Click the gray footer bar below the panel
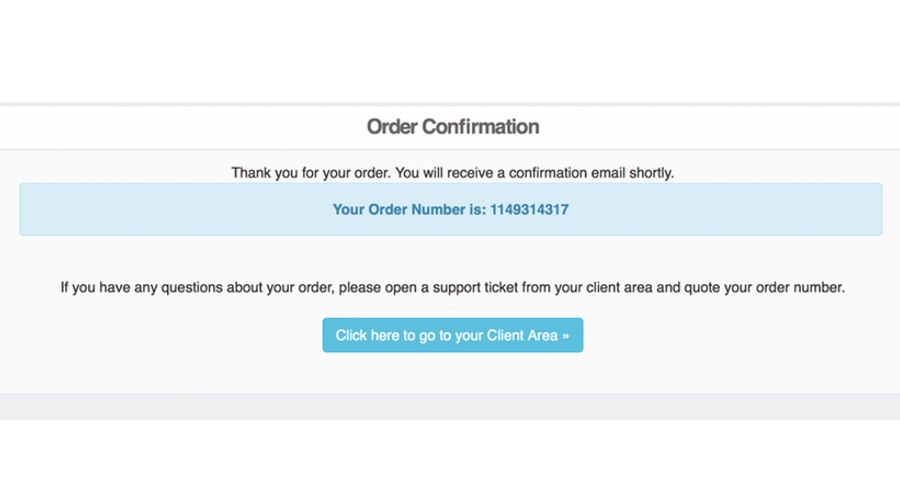Image resolution: width=900 pixels, height=500 pixels. click(x=450, y=407)
